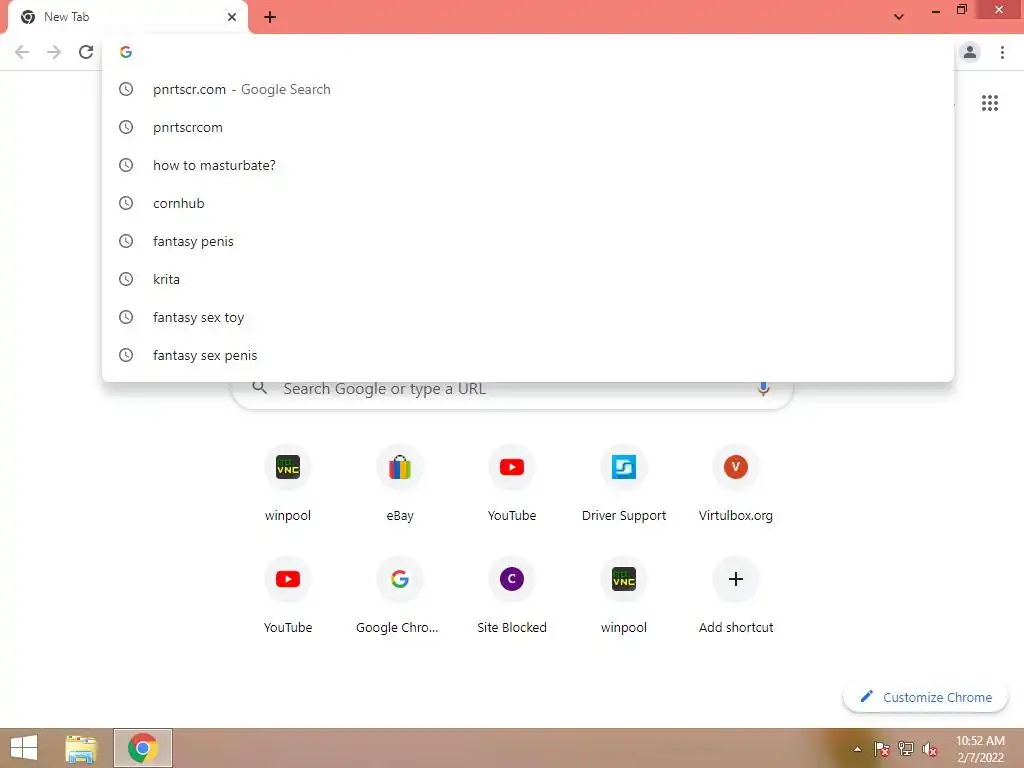
Task: Show hidden tray icons arrow
Action: (x=857, y=749)
